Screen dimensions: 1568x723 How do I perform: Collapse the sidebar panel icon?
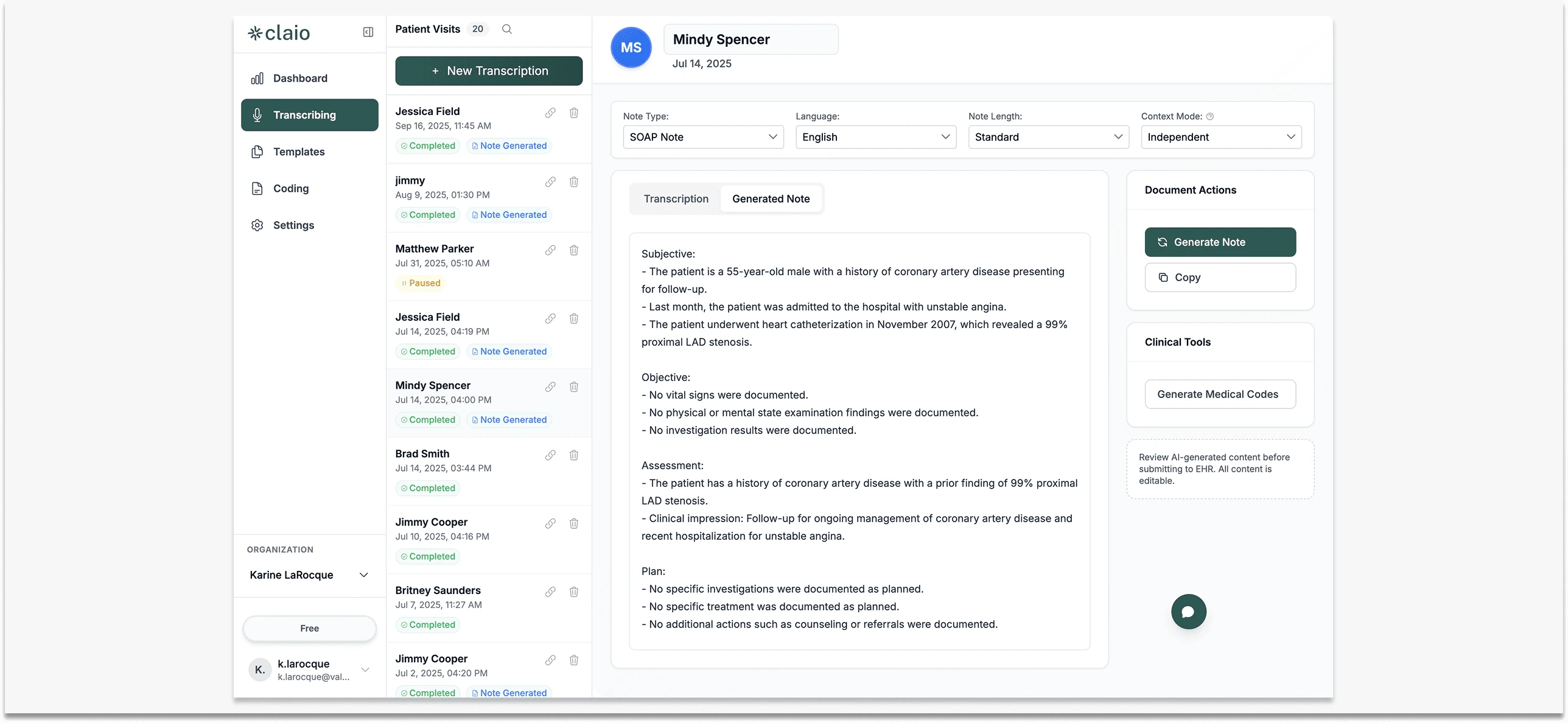[x=368, y=32]
